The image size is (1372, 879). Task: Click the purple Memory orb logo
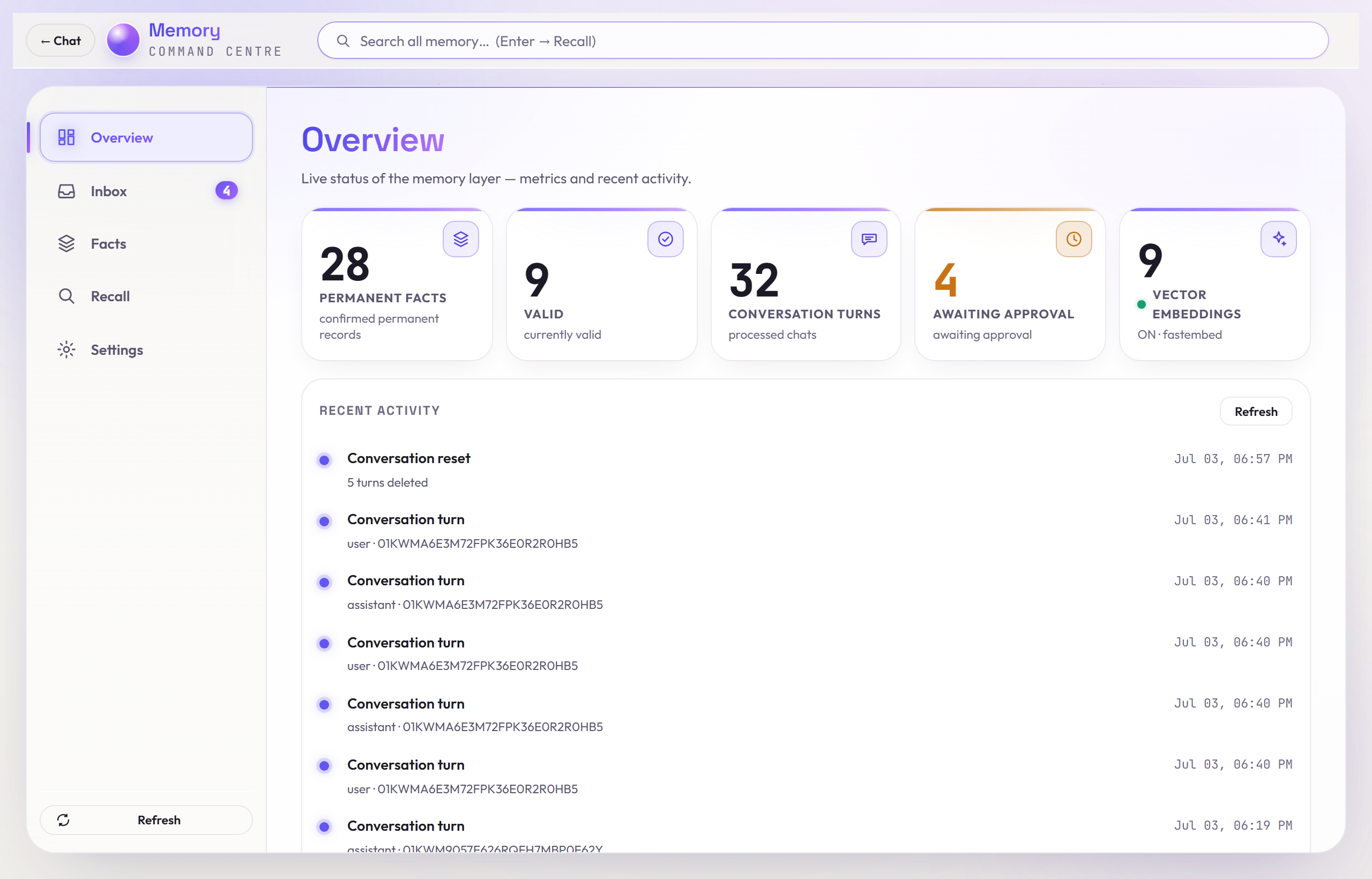point(123,40)
